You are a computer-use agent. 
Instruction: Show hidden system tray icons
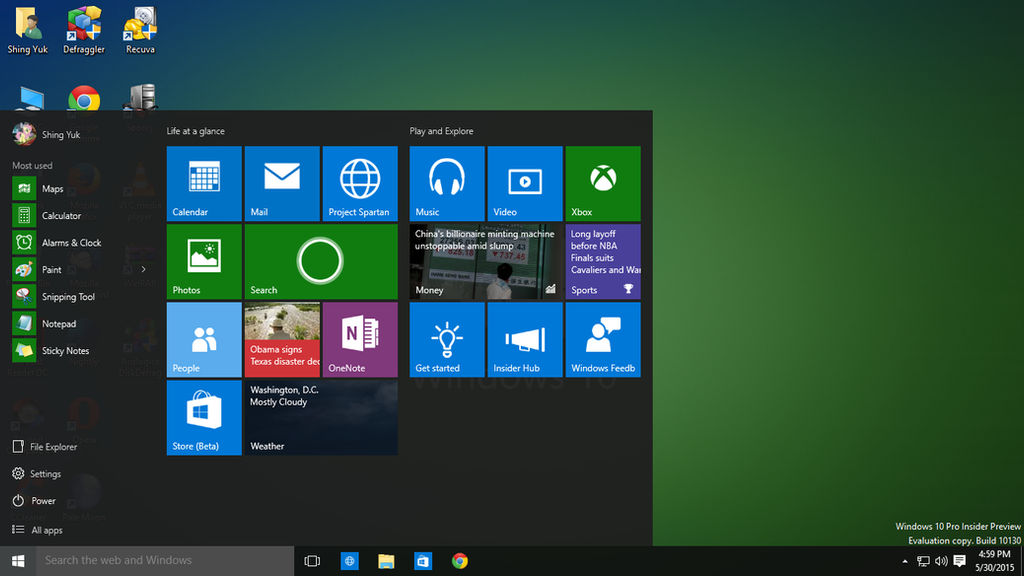tap(904, 561)
